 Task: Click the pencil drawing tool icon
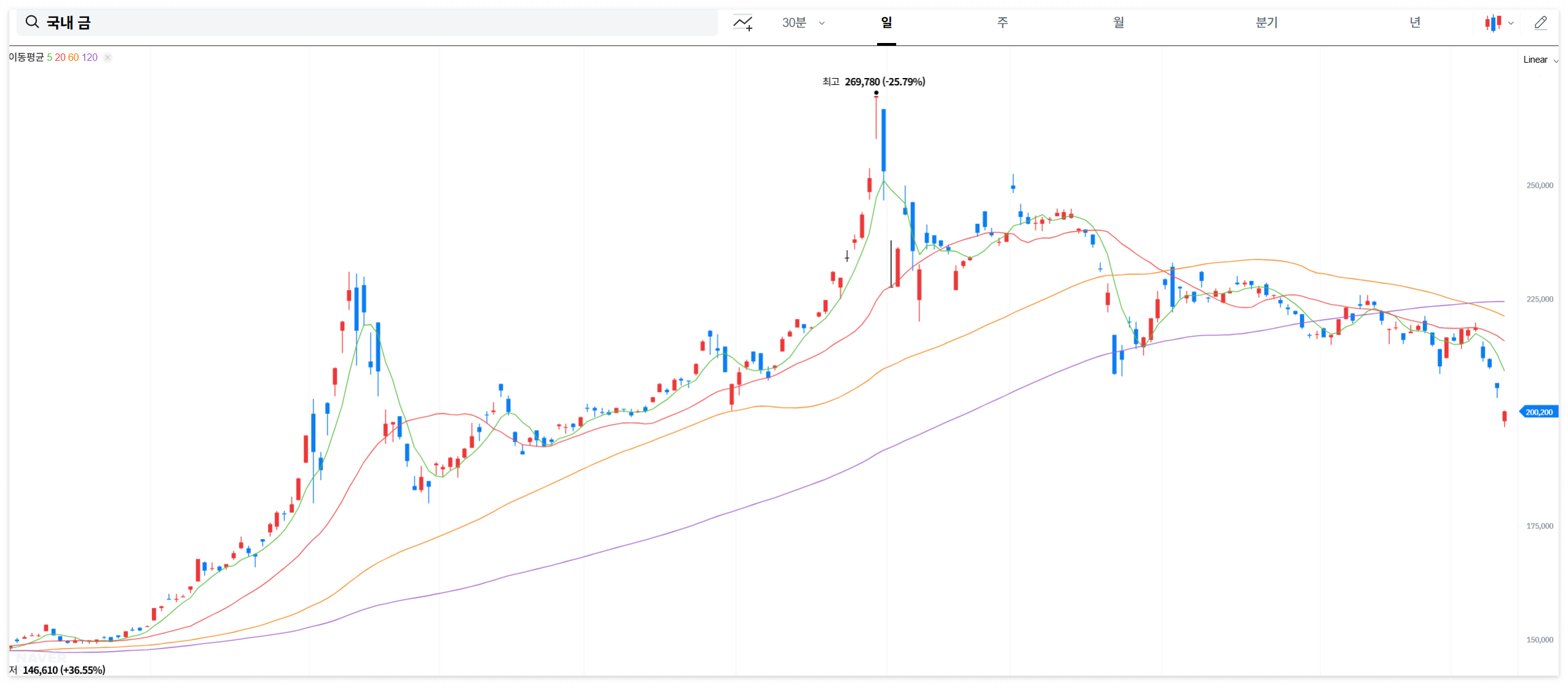[x=1540, y=23]
